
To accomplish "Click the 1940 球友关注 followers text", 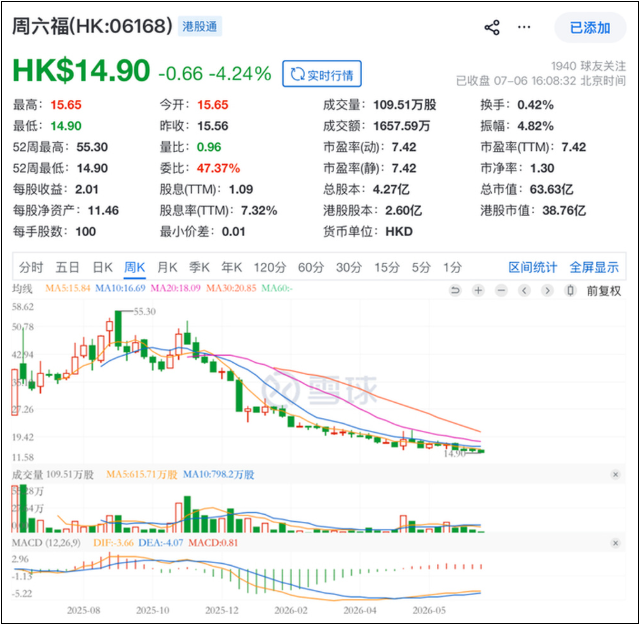I will pyautogui.click(x=588, y=66).
